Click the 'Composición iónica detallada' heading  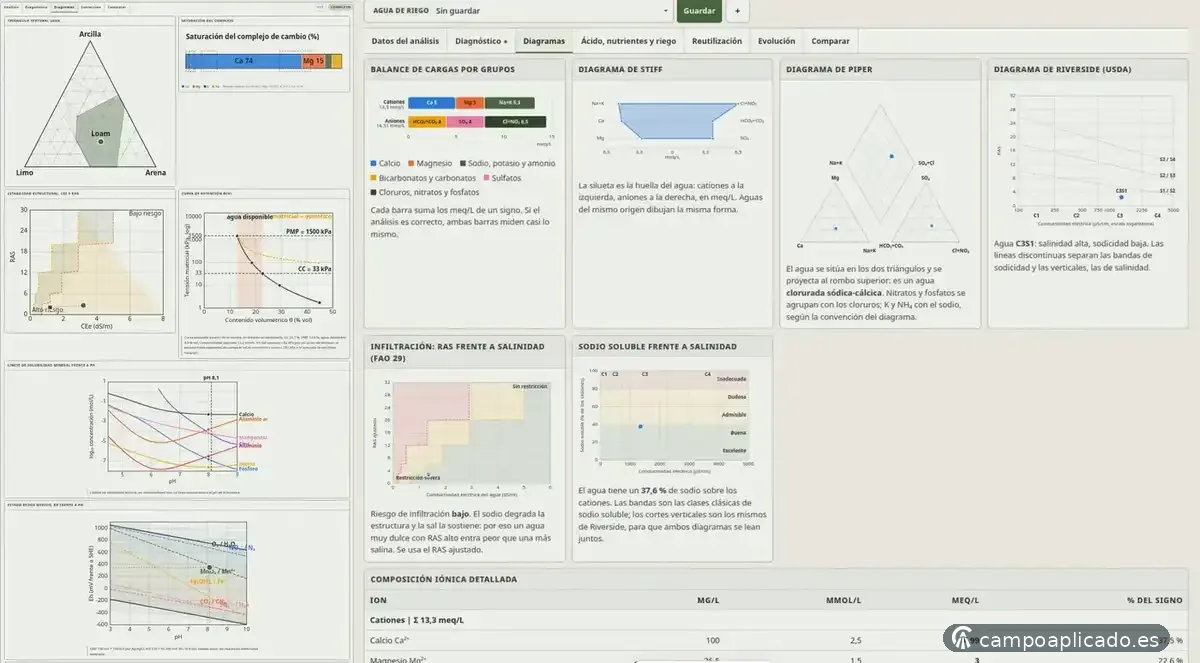(444, 579)
